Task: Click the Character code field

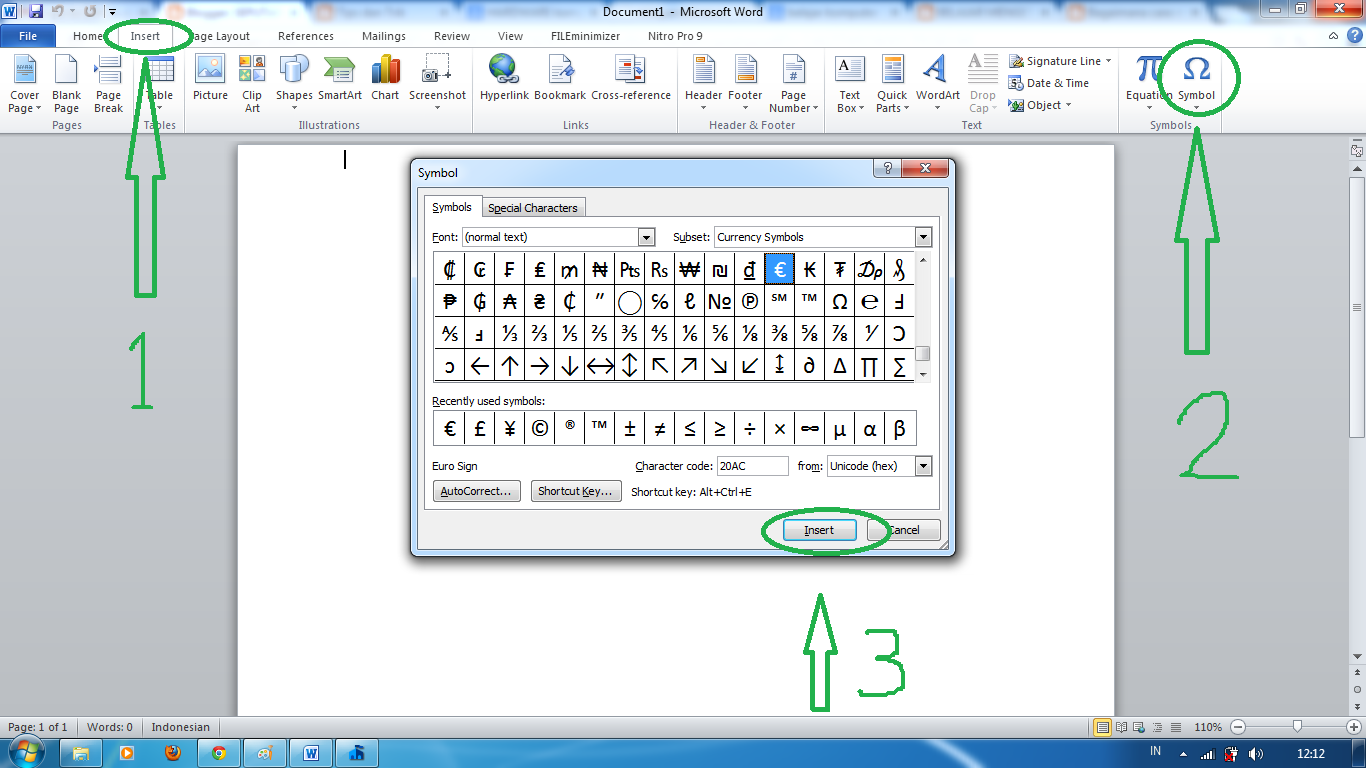Action: (753, 466)
